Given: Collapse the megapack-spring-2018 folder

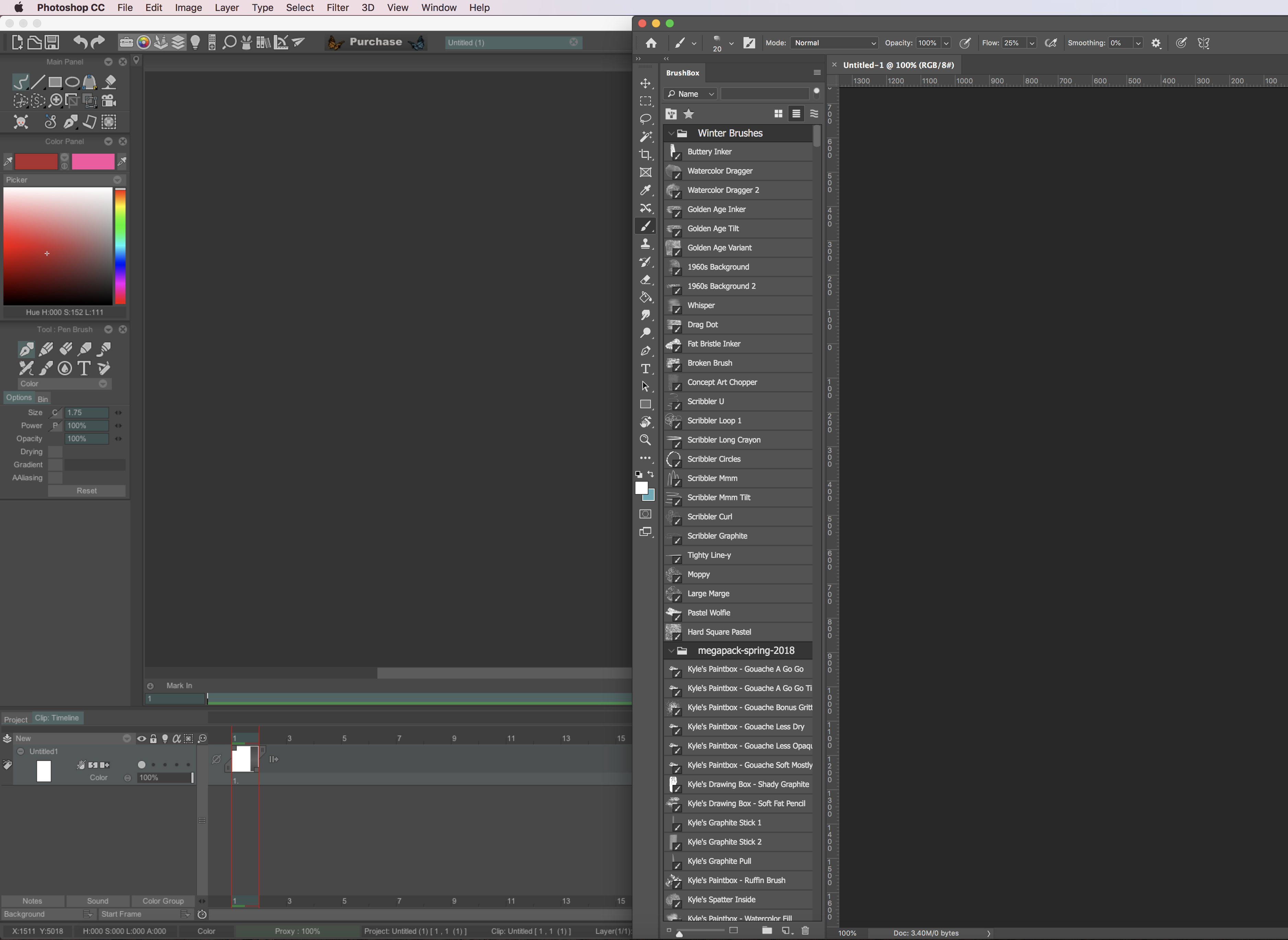Looking at the screenshot, I should 671,650.
